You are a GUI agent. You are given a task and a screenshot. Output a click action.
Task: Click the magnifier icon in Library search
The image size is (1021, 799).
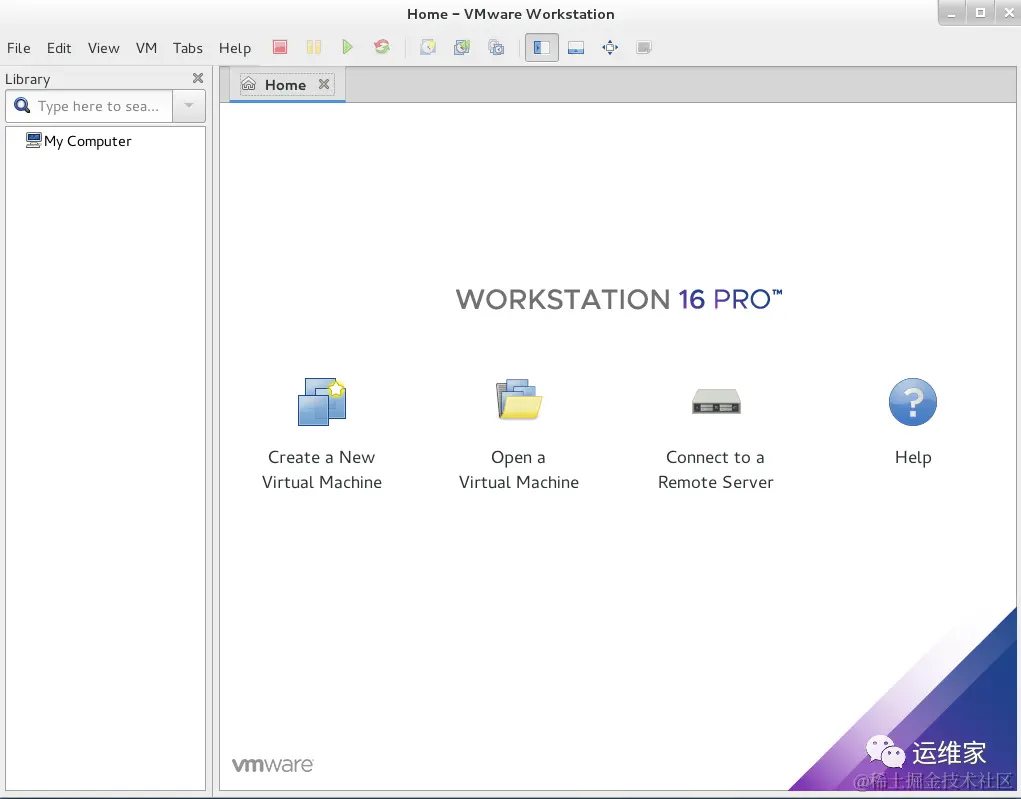22,105
